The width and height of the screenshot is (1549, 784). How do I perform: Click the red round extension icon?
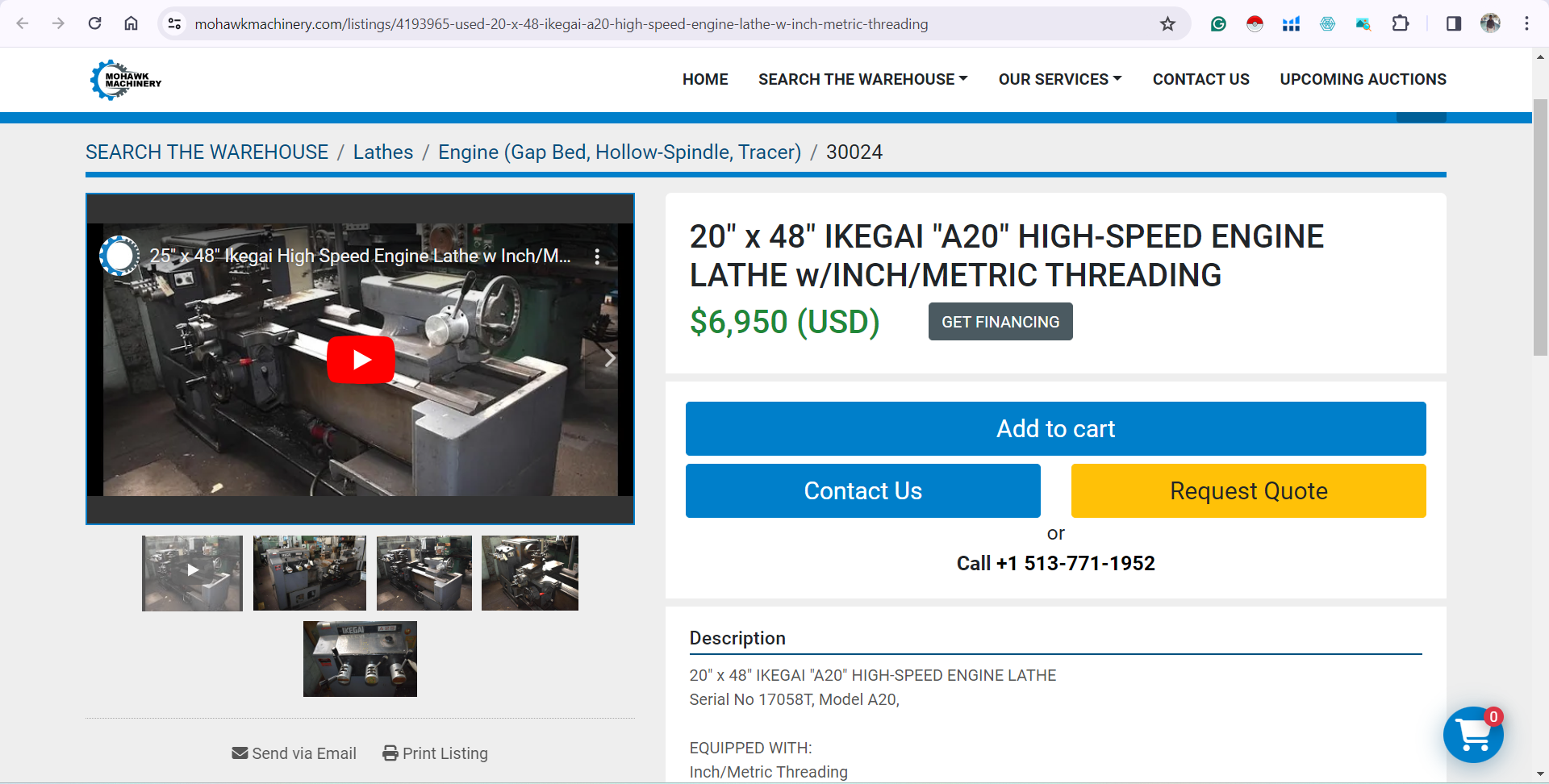1255,23
